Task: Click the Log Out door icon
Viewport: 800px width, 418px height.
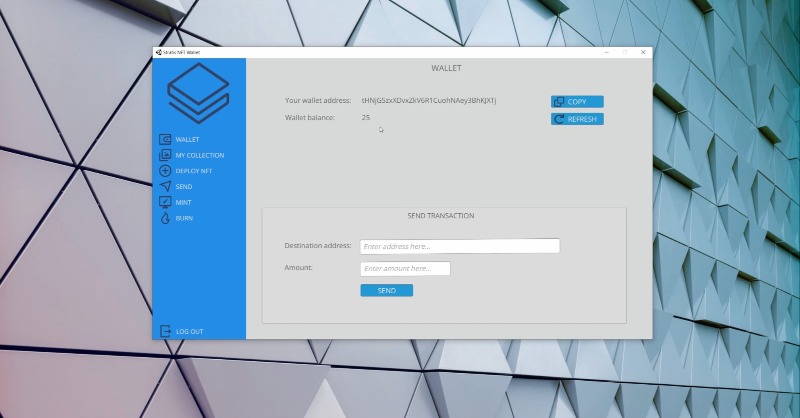Action: point(165,331)
